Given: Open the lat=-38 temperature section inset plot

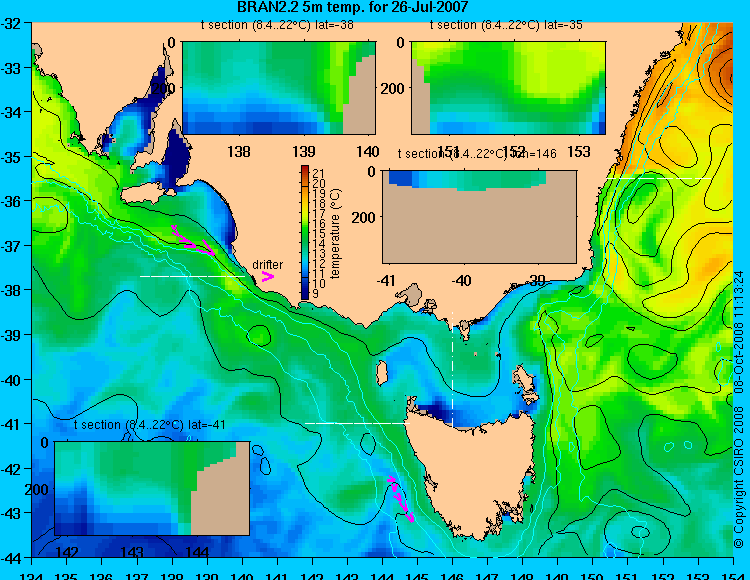Looking at the screenshot, I should click(x=279, y=88).
